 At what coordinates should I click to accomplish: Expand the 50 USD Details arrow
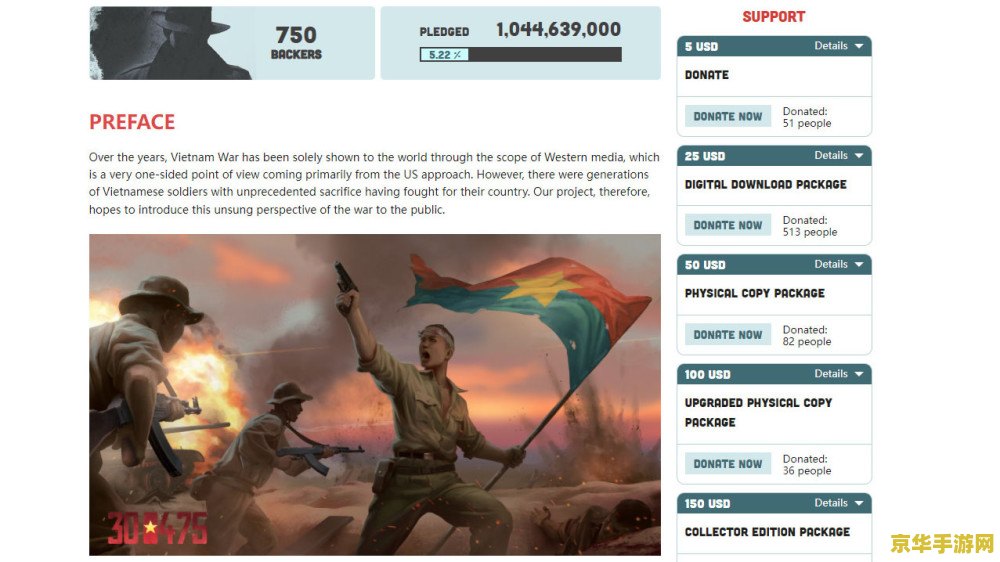tap(858, 264)
